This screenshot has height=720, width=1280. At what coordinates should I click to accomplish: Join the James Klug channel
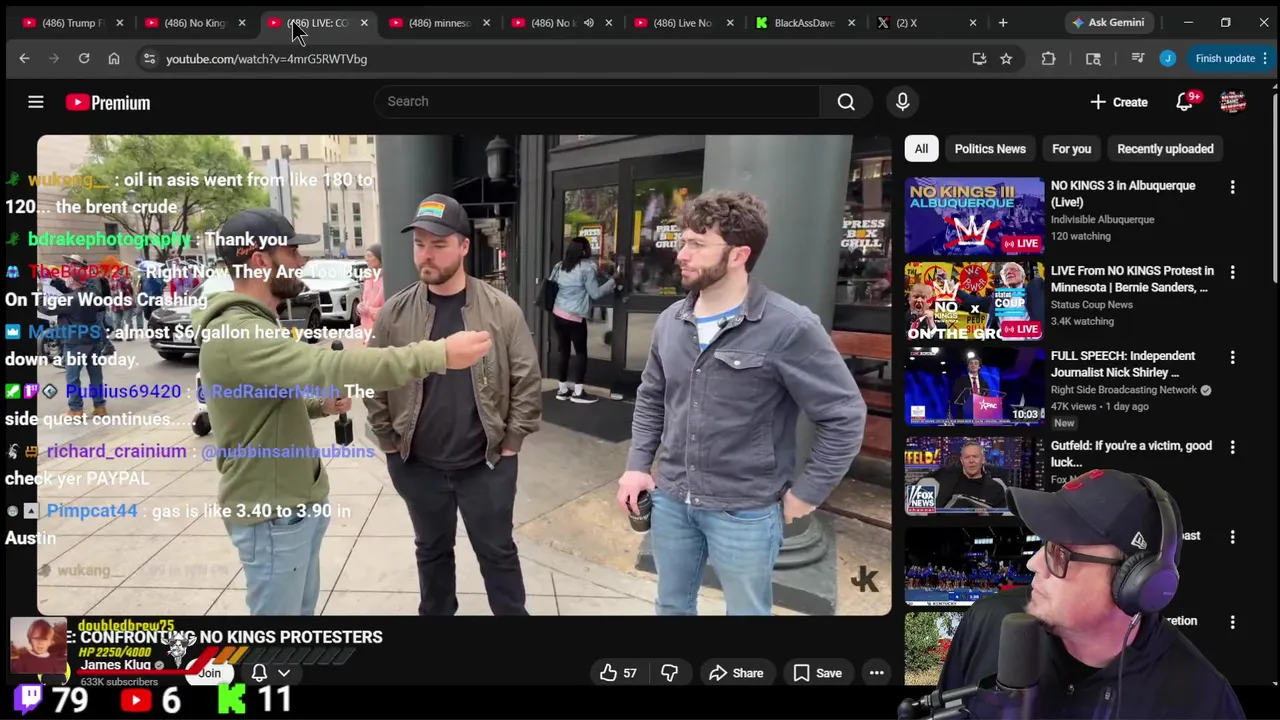(209, 673)
